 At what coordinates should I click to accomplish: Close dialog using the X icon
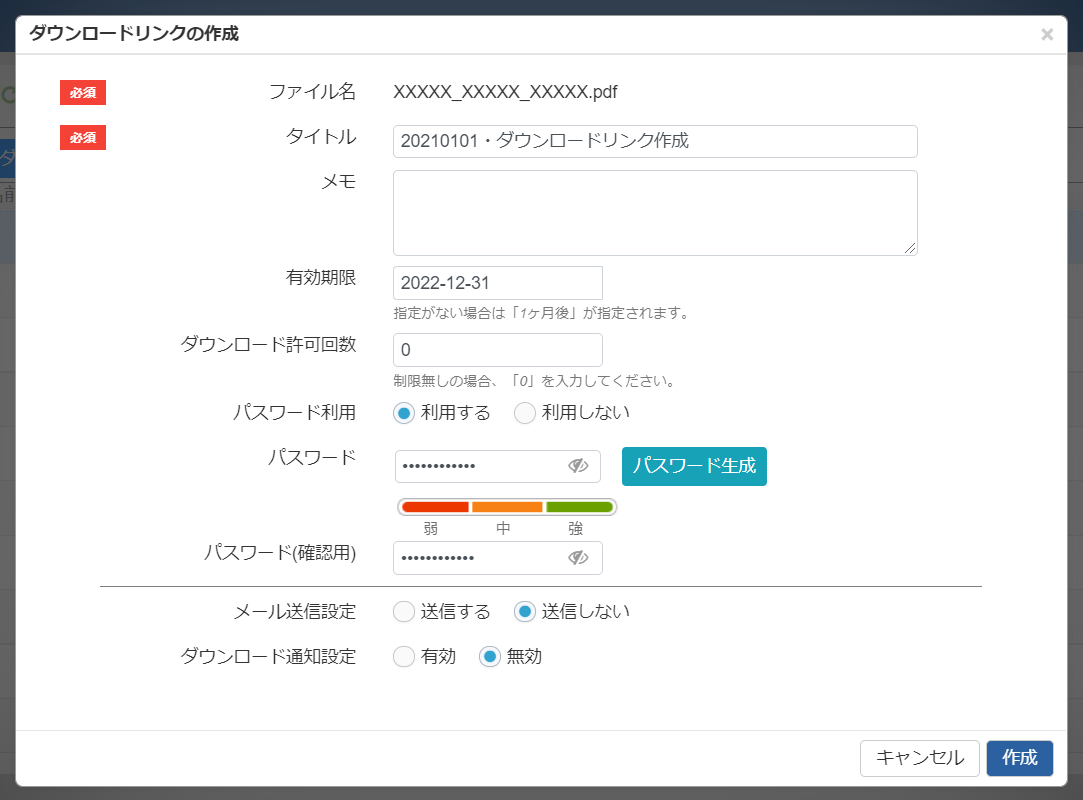1046,34
